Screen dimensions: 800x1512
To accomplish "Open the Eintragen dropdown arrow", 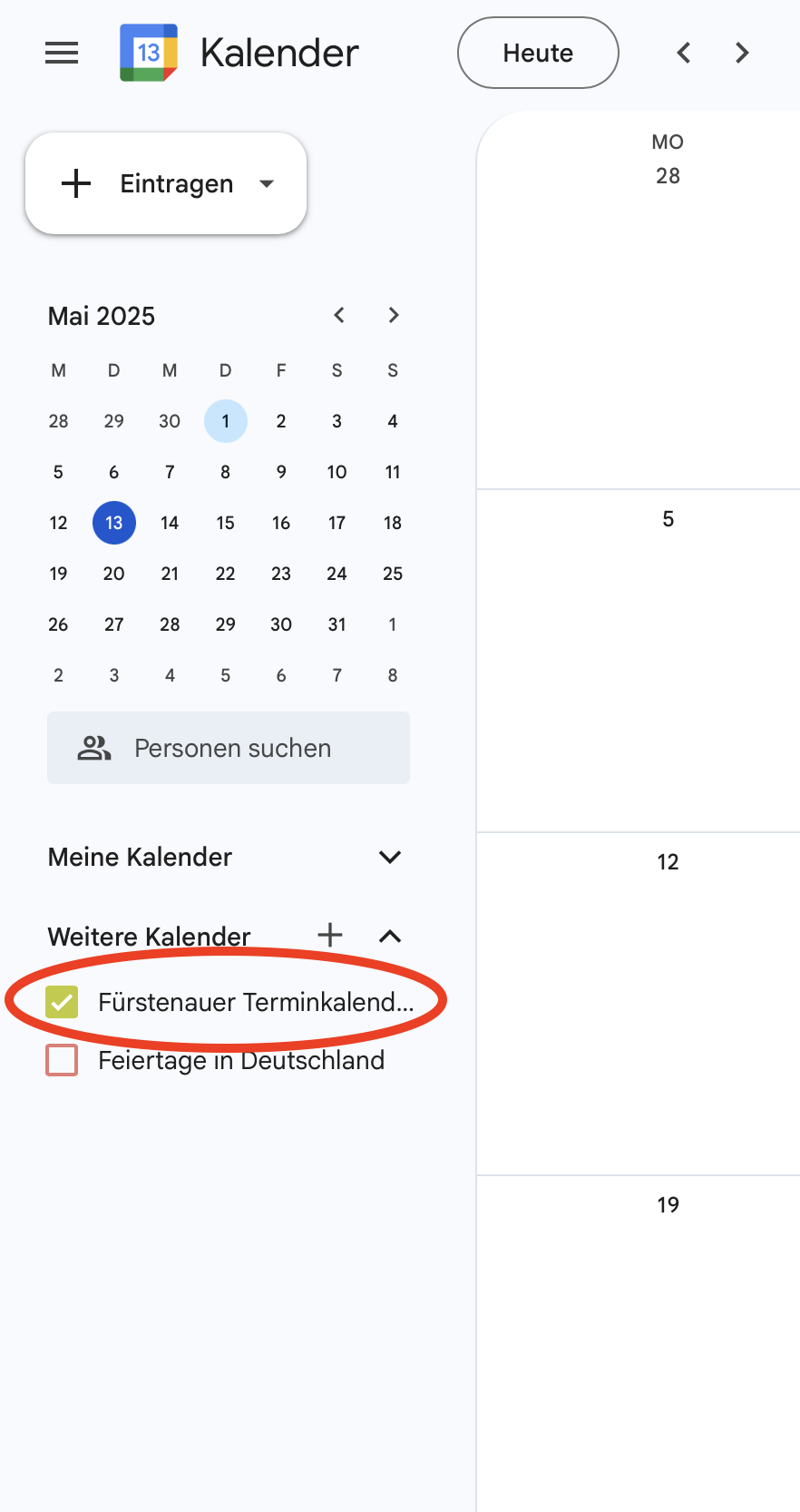I will 267,183.
